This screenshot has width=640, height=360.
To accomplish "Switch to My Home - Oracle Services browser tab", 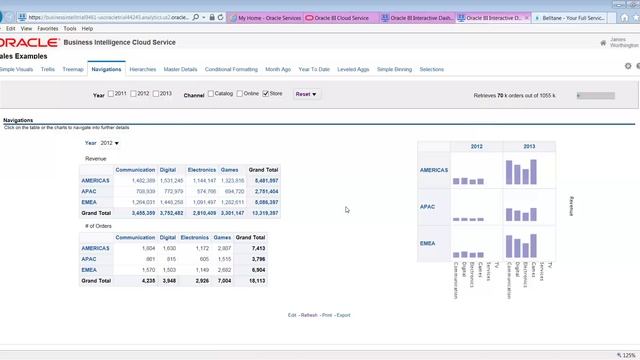I will point(265,18).
